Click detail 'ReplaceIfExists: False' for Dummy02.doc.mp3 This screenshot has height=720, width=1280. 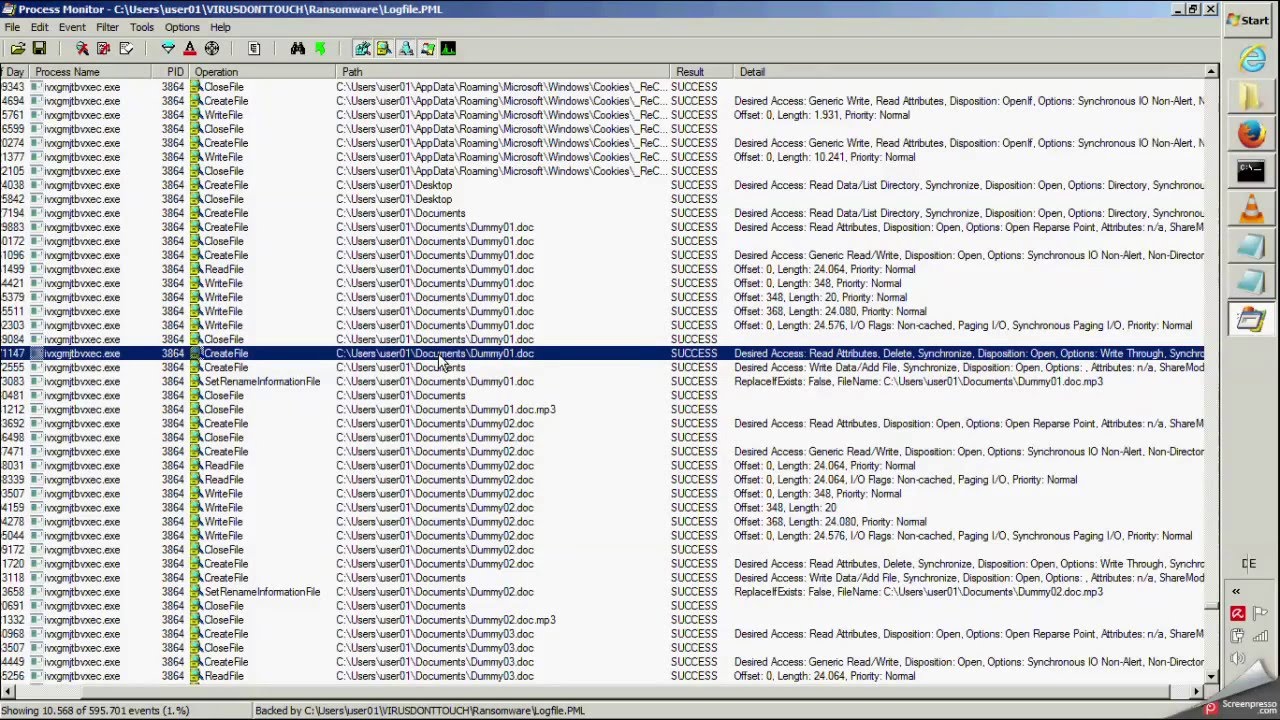918,591
